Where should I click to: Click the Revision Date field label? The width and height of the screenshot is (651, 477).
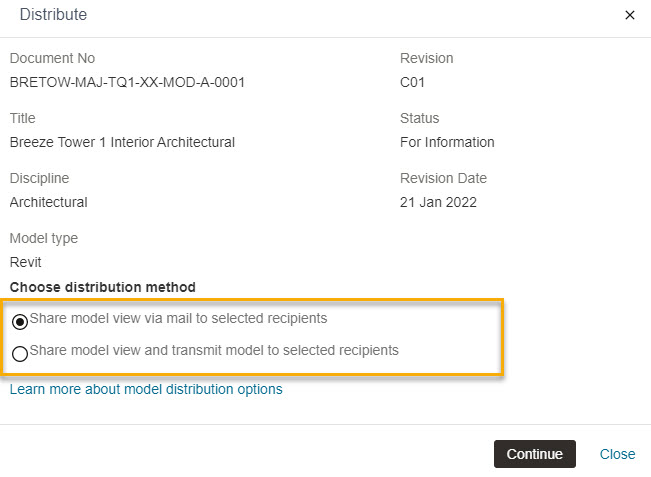[x=443, y=178]
